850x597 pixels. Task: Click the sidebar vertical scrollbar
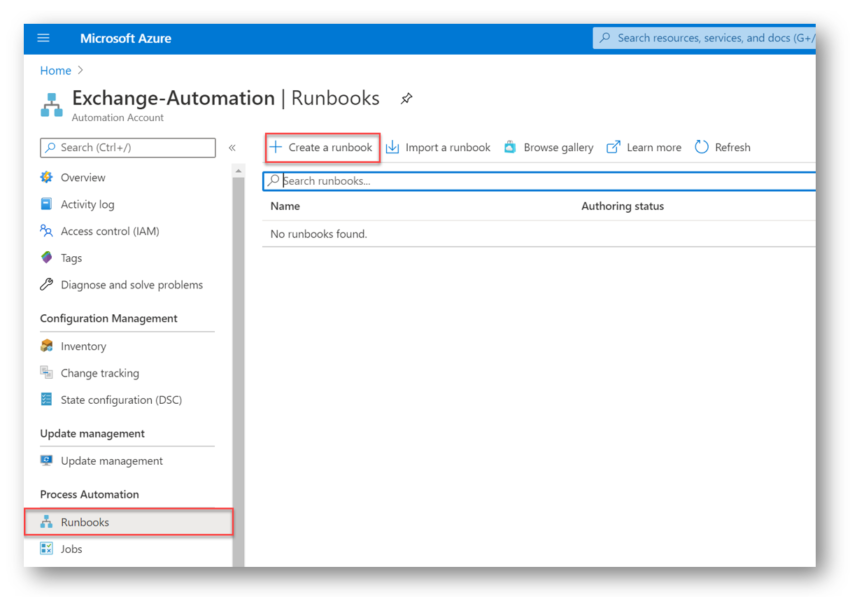click(239, 372)
